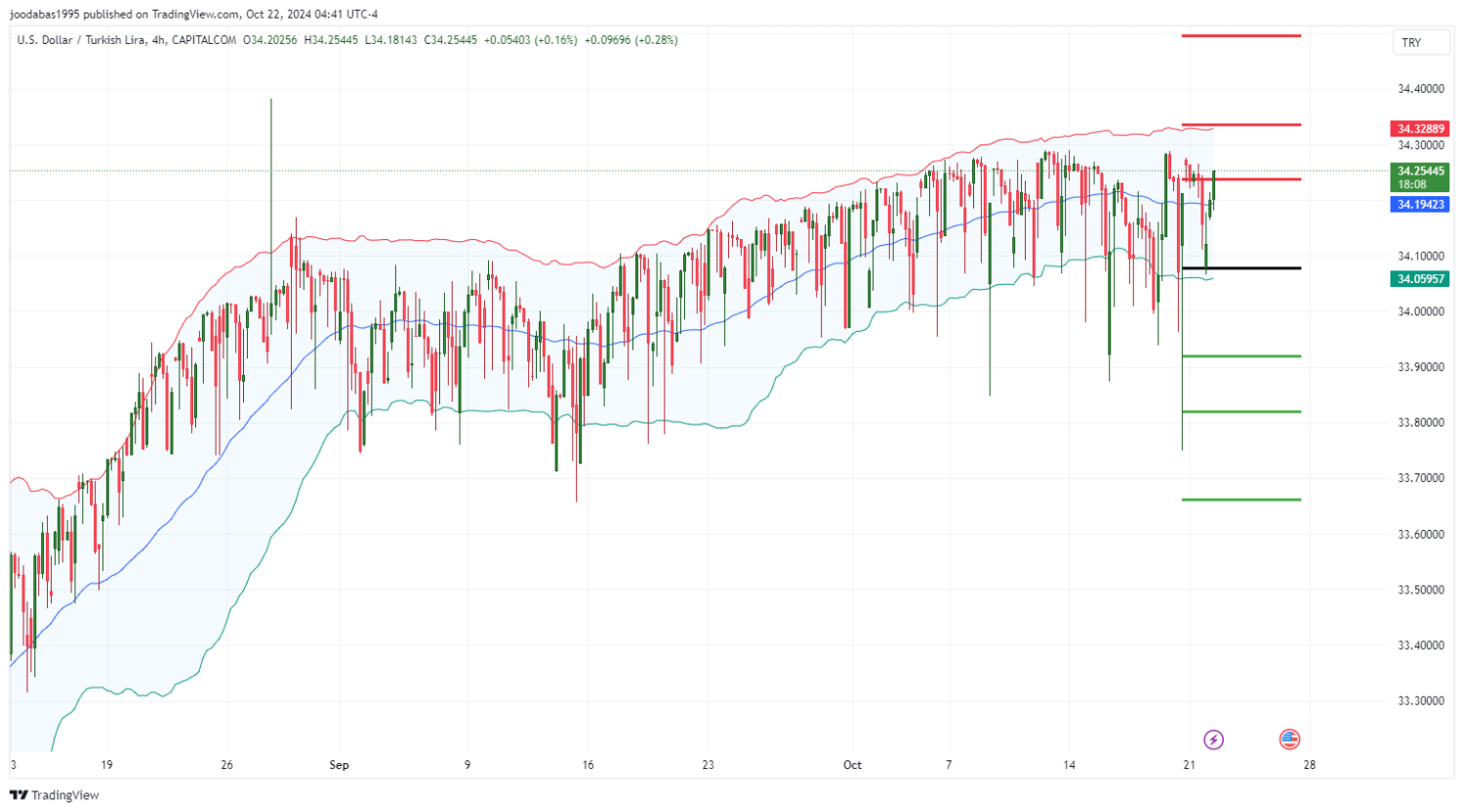This screenshot has width=1464, height=812.
Task: Click the Oct label on time axis
Action: click(x=852, y=765)
